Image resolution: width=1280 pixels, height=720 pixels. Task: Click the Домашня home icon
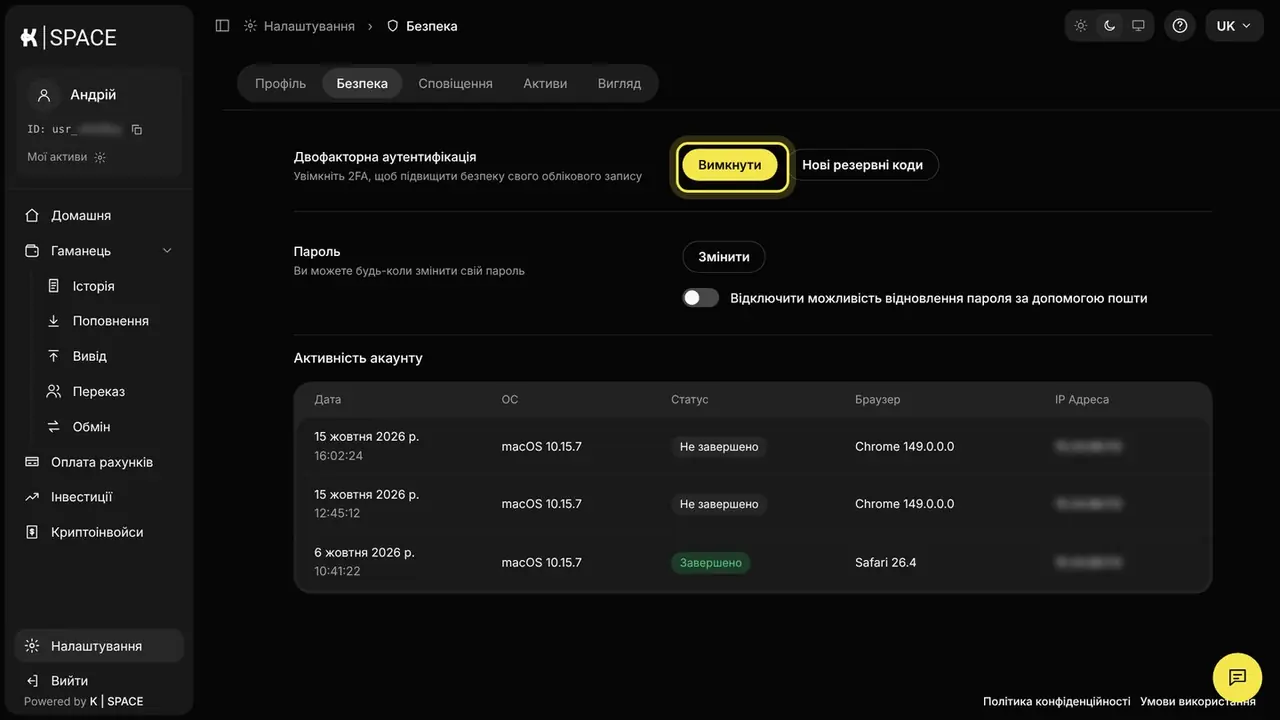coord(32,215)
